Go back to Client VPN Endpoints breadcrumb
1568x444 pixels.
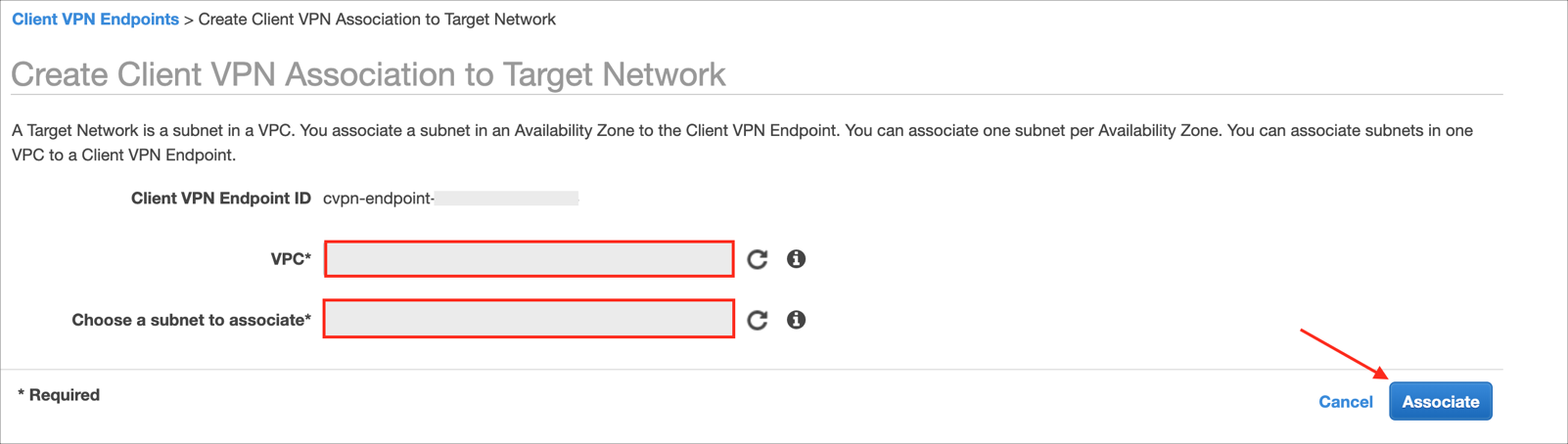(95, 20)
